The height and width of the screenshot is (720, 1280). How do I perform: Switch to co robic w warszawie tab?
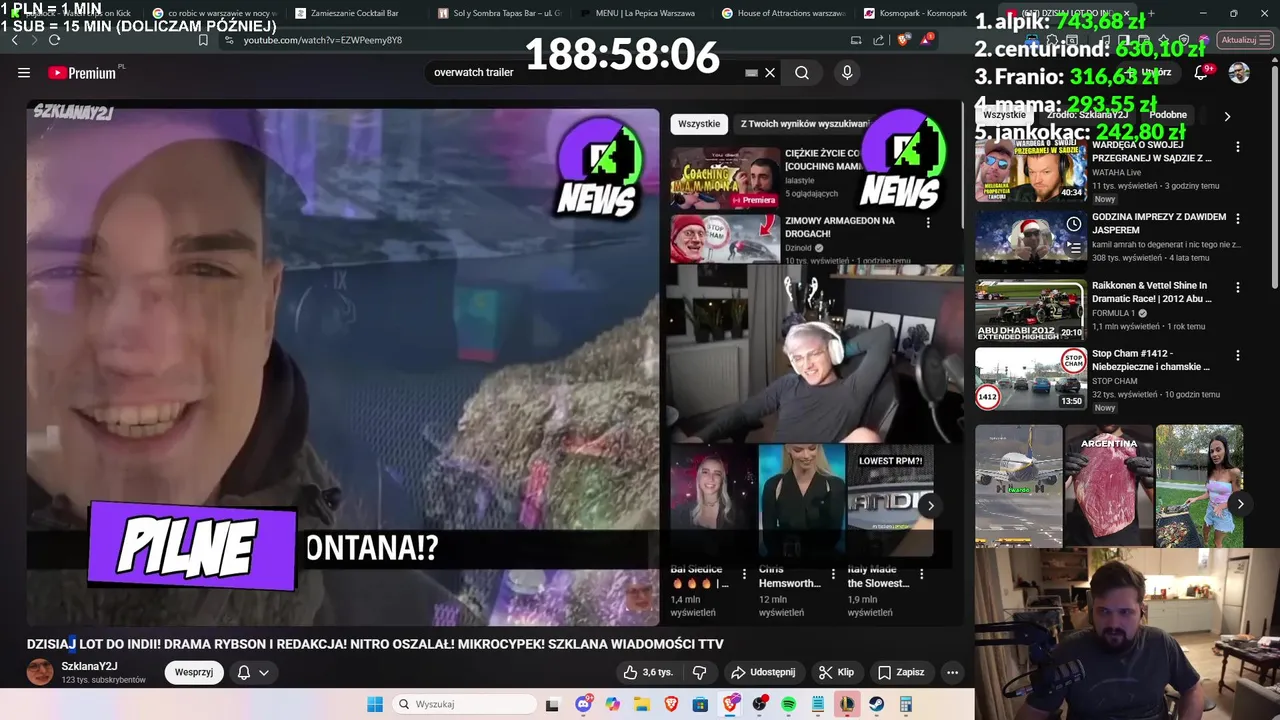214,13
